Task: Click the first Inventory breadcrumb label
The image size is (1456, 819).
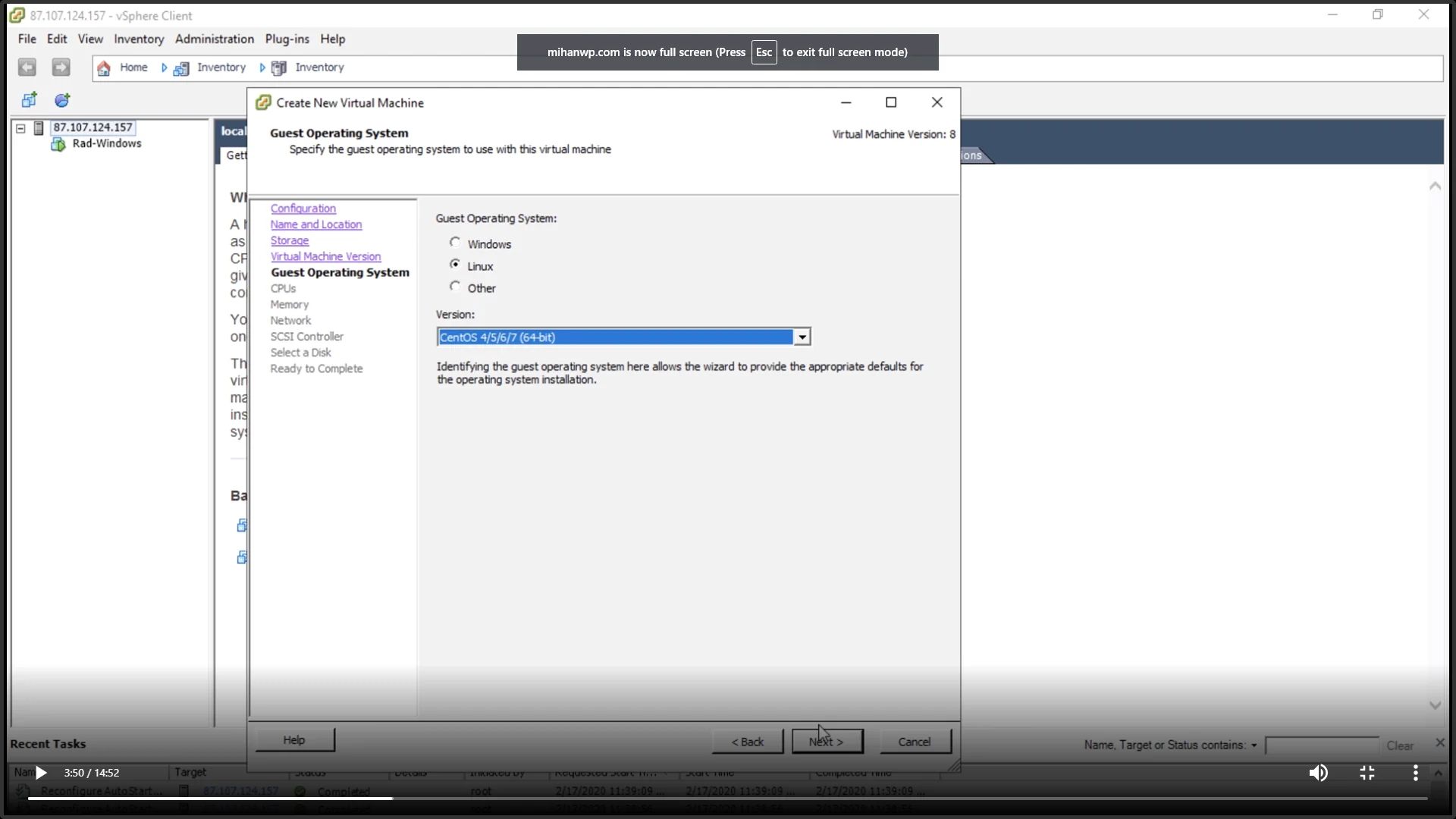Action: click(x=221, y=67)
